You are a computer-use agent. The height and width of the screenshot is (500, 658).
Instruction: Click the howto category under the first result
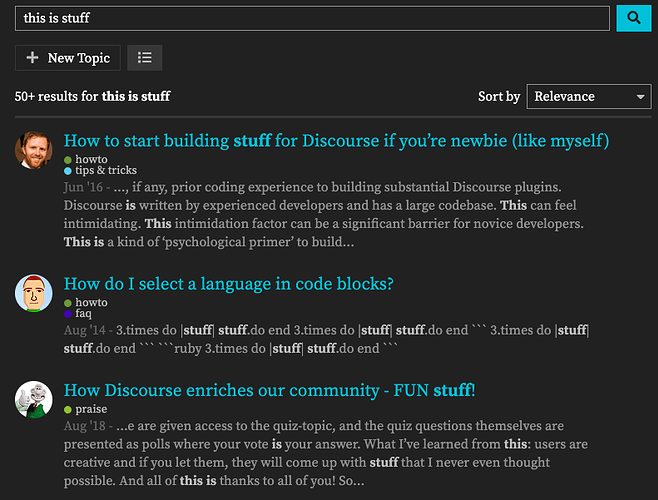pyautogui.click(x=86, y=160)
